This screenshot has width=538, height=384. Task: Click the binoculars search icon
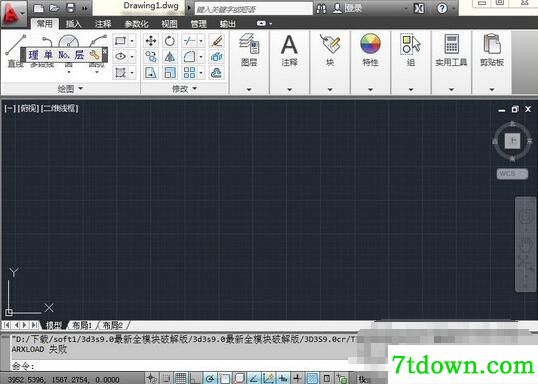click(321, 9)
